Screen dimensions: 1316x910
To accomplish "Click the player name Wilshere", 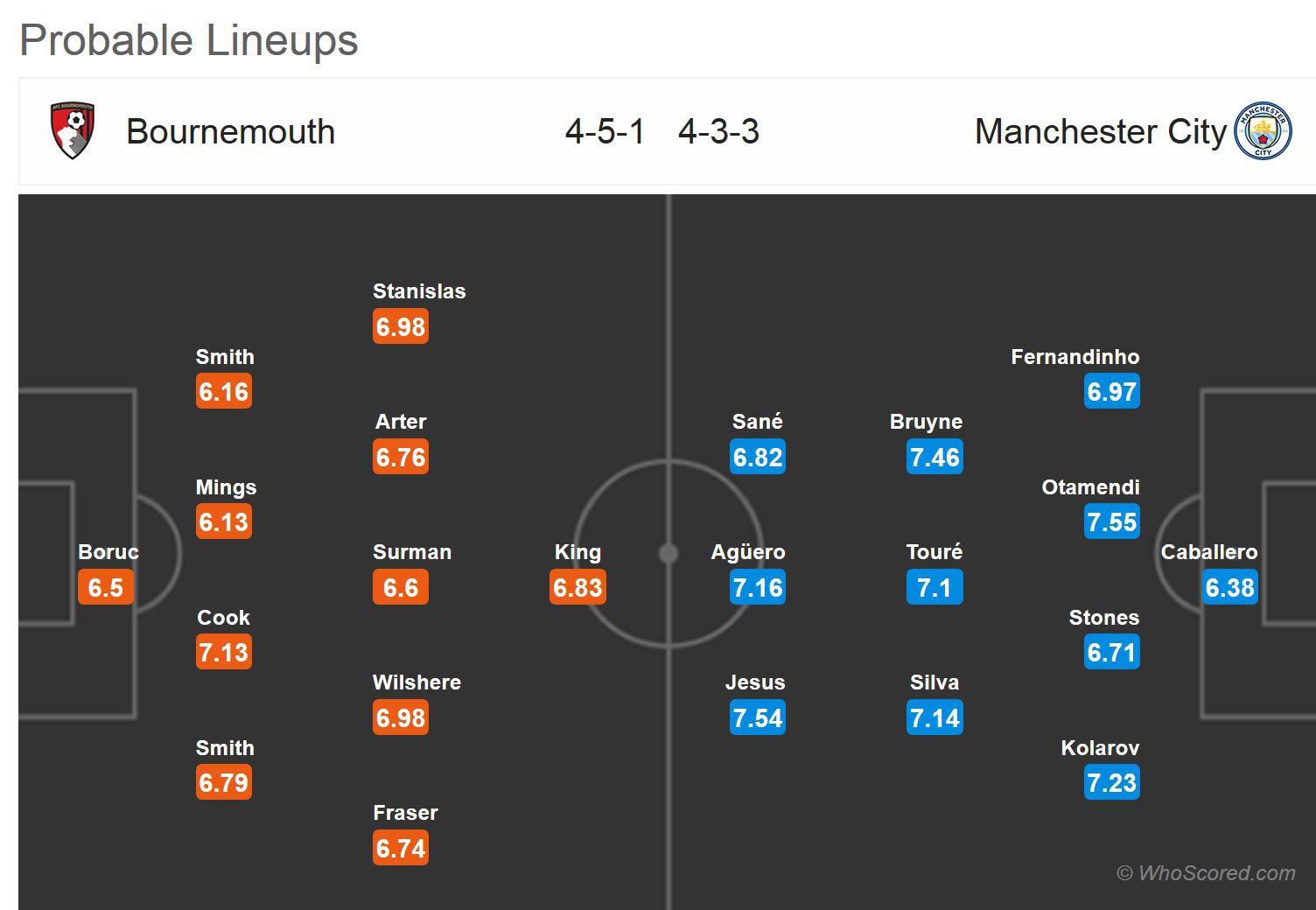I will tap(416, 682).
